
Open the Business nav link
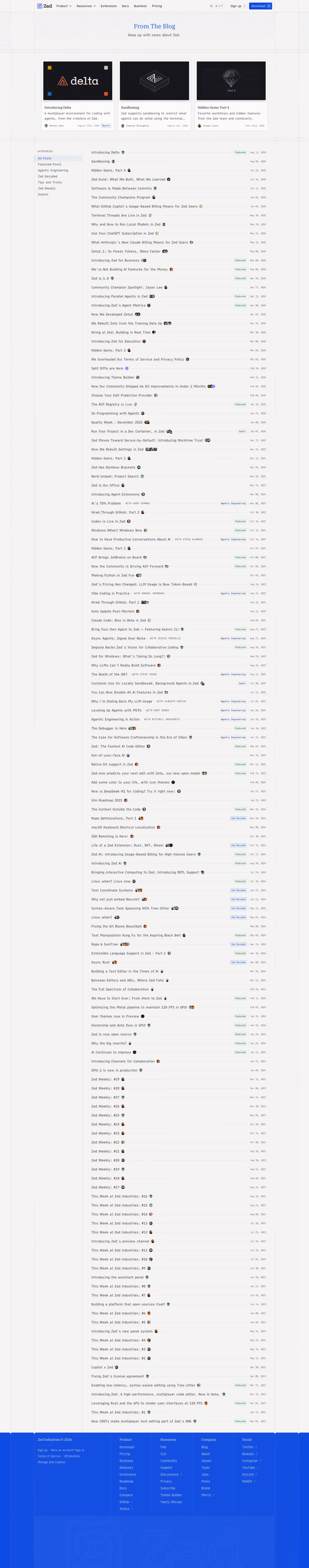coord(140,6)
